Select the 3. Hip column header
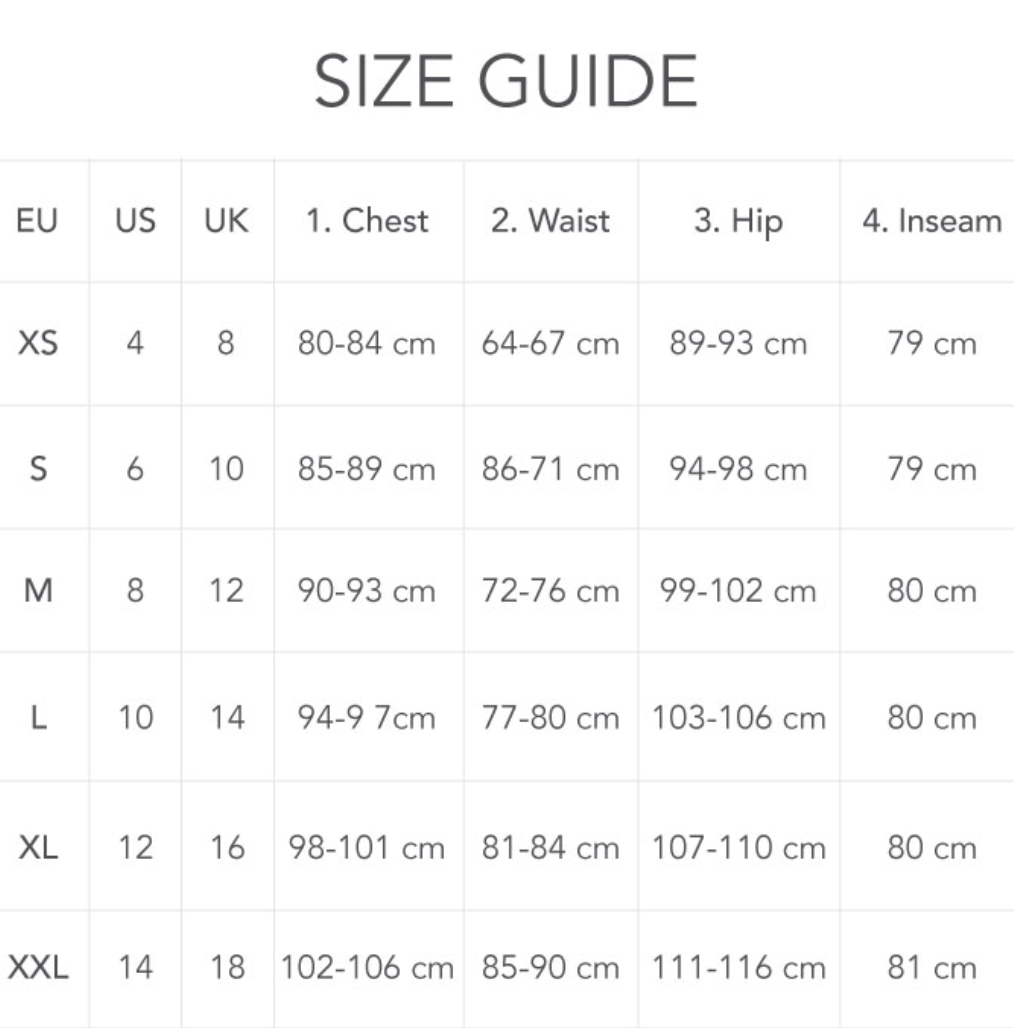The width and height of the screenshot is (1014, 1028). pos(738,220)
